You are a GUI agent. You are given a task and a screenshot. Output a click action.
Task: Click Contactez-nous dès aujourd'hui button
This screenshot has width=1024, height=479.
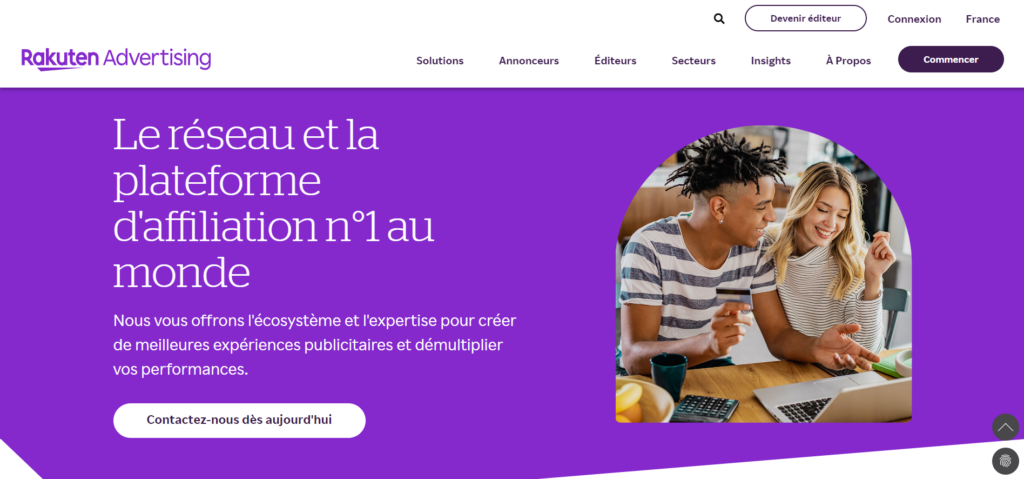[x=239, y=420]
